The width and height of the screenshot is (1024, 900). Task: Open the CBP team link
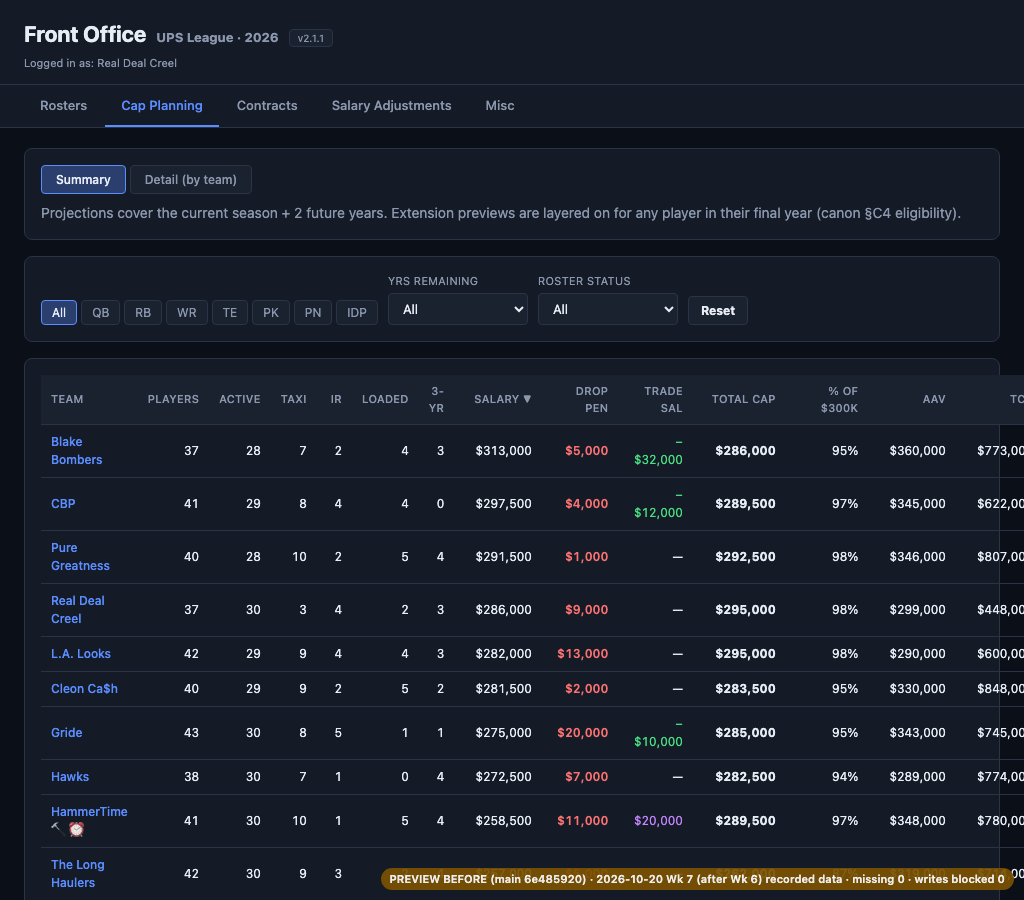63,504
